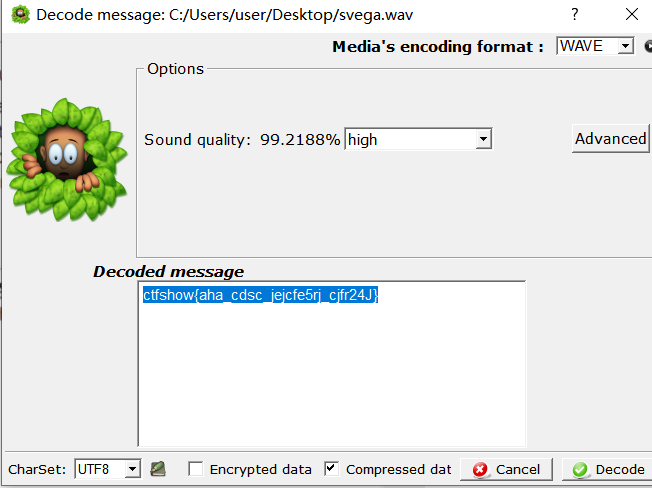This screenshot has height=488, width=652.
Task: Click the partially visible round icon beside WAVE
Action: point(648,46)
